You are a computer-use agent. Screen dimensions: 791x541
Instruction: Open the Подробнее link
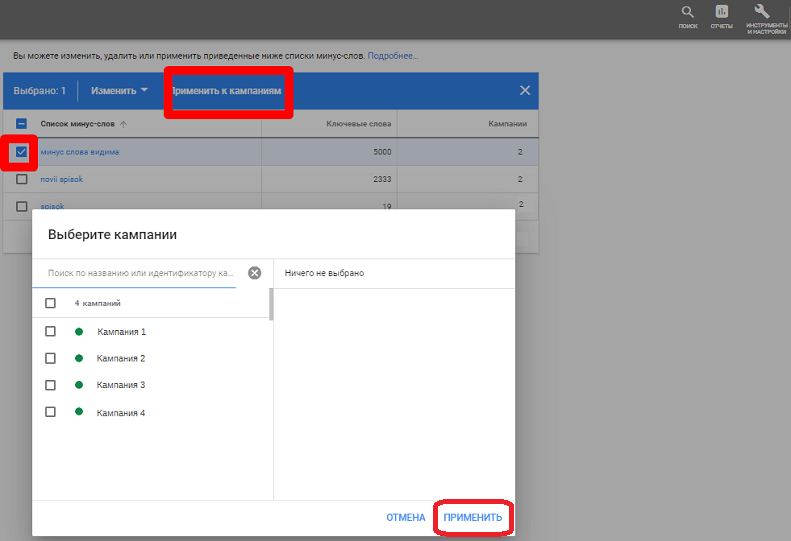pyautogui.click(x=393, y=56)
